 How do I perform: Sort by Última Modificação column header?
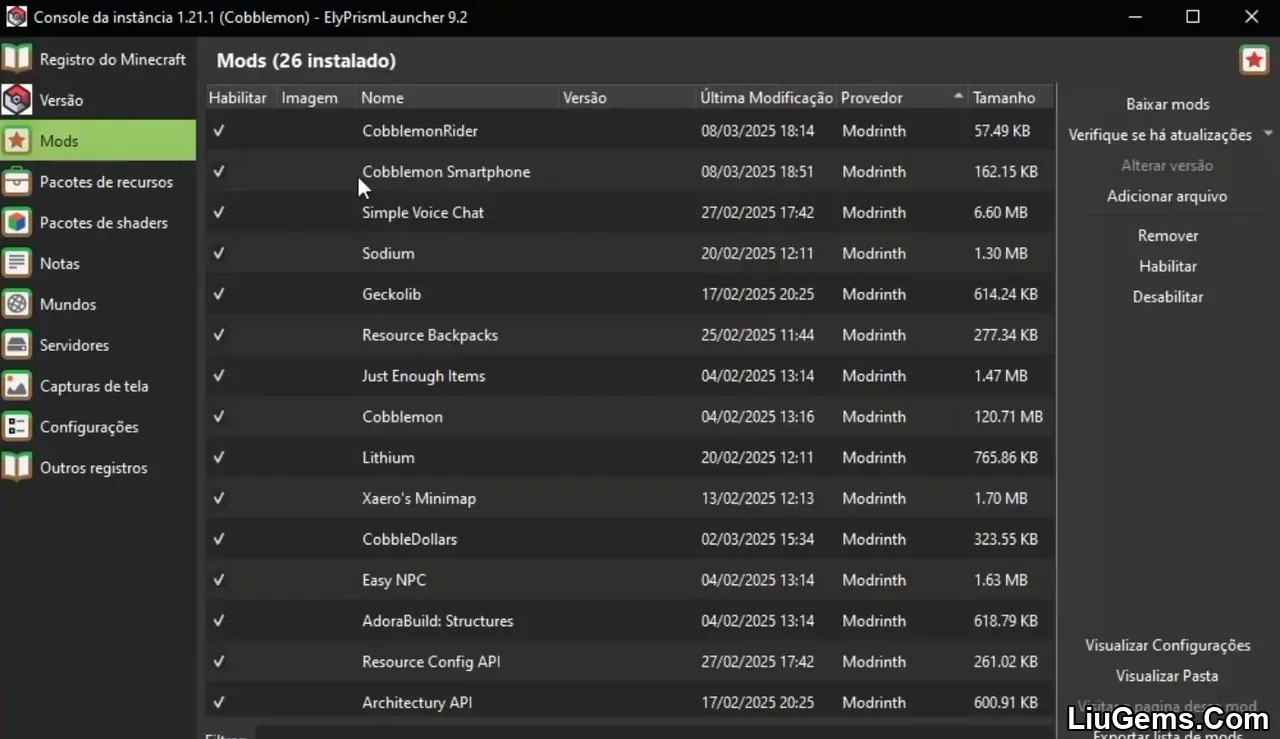pos(766,97)
